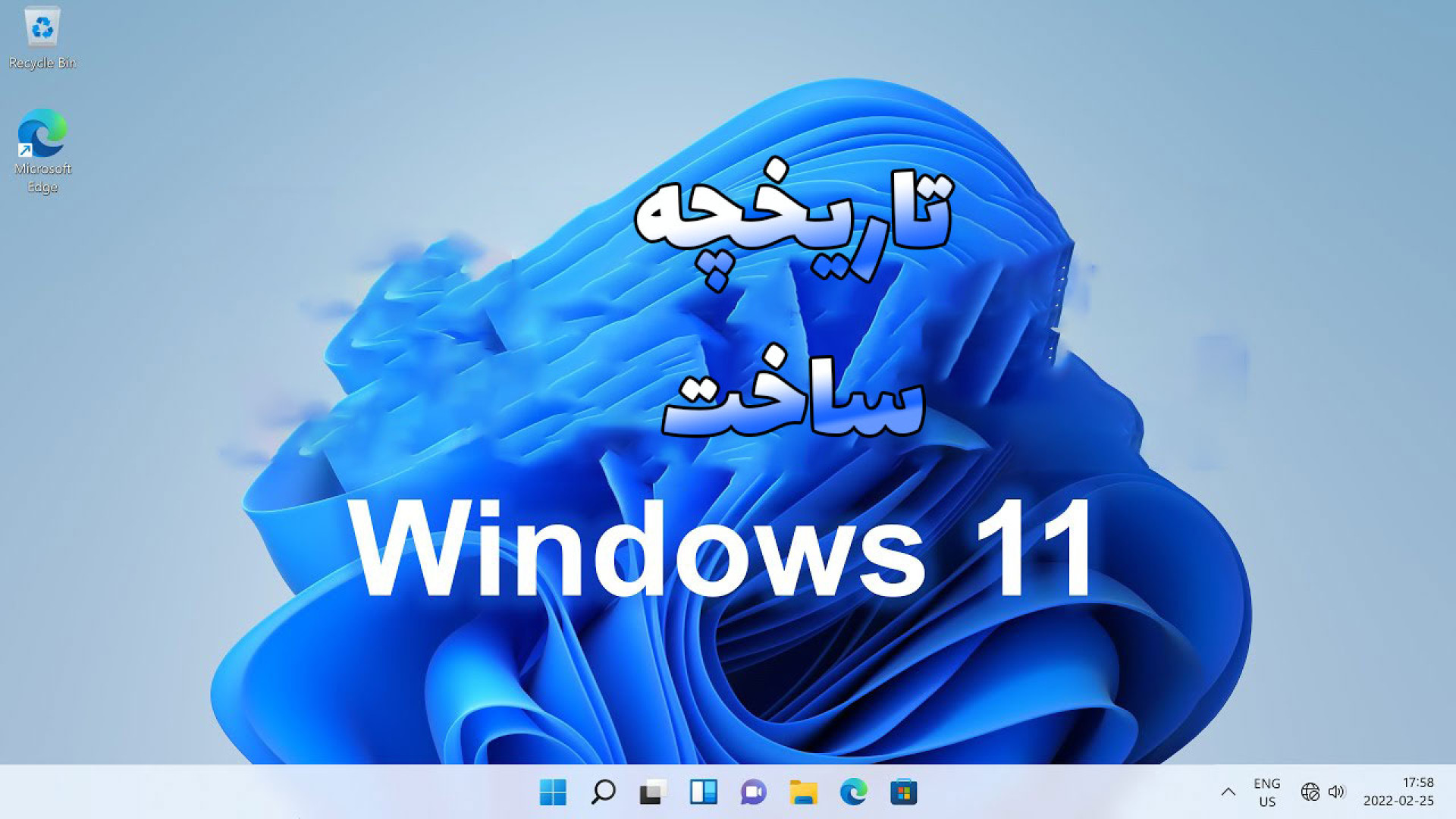Click the date 2022-02-25 in tray

coord(1398,801)
